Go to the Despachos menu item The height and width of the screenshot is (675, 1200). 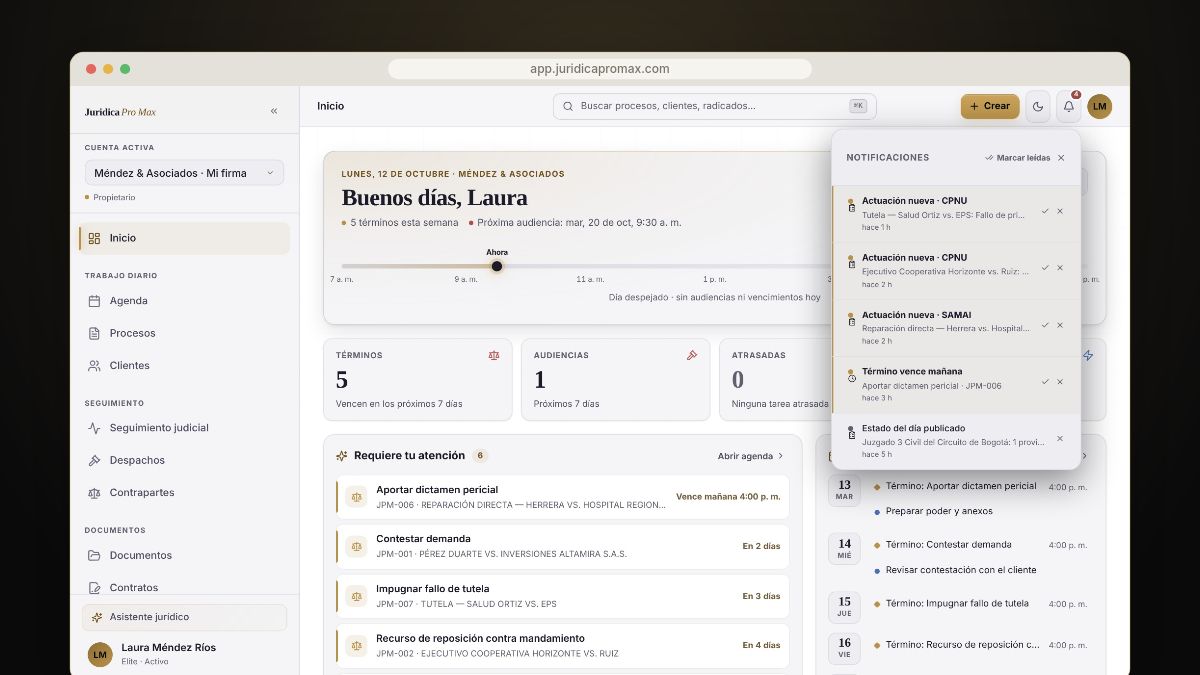[x=184, y=460]
